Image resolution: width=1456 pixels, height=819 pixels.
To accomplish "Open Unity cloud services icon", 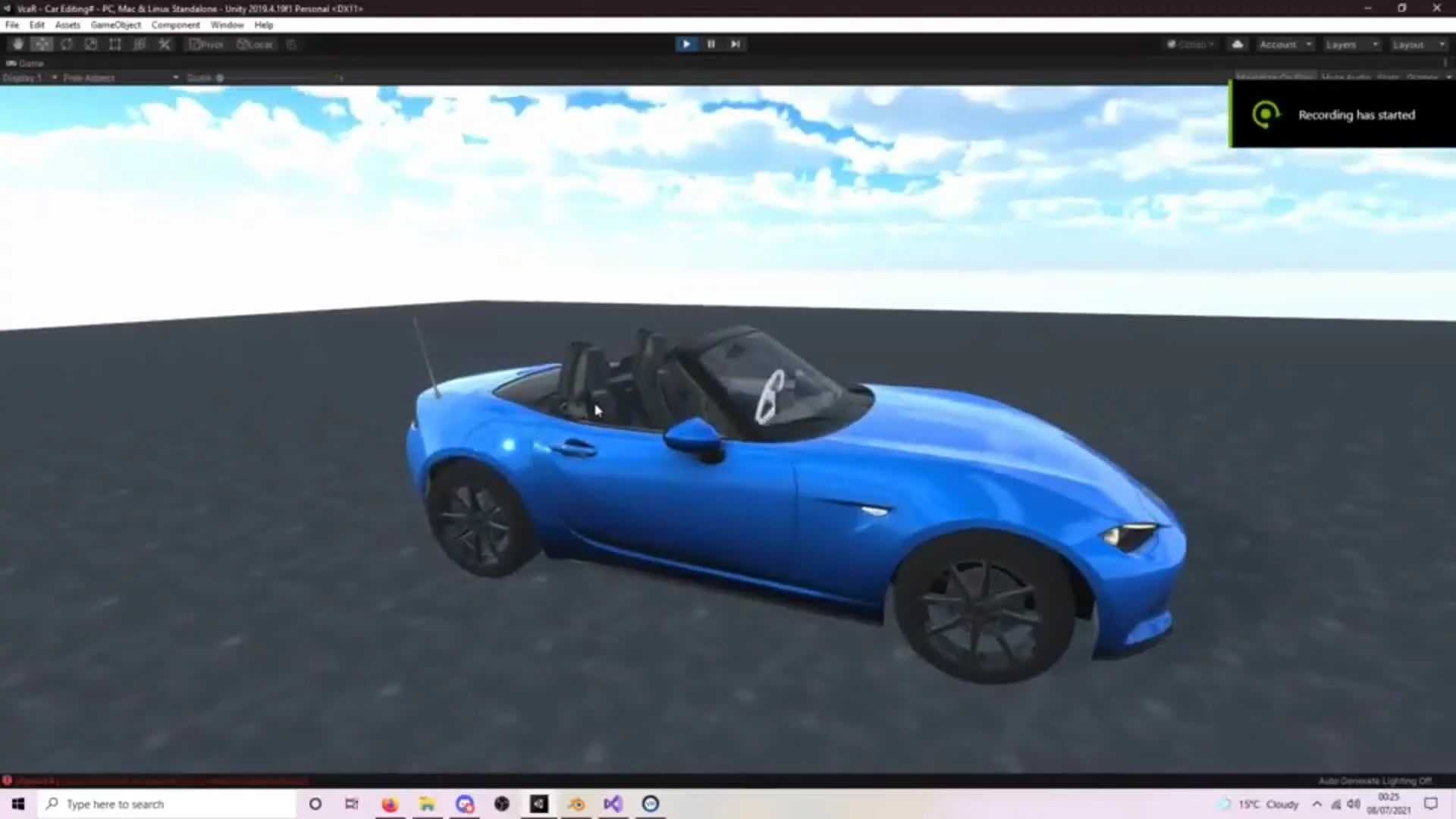I will coord(1238,44).
